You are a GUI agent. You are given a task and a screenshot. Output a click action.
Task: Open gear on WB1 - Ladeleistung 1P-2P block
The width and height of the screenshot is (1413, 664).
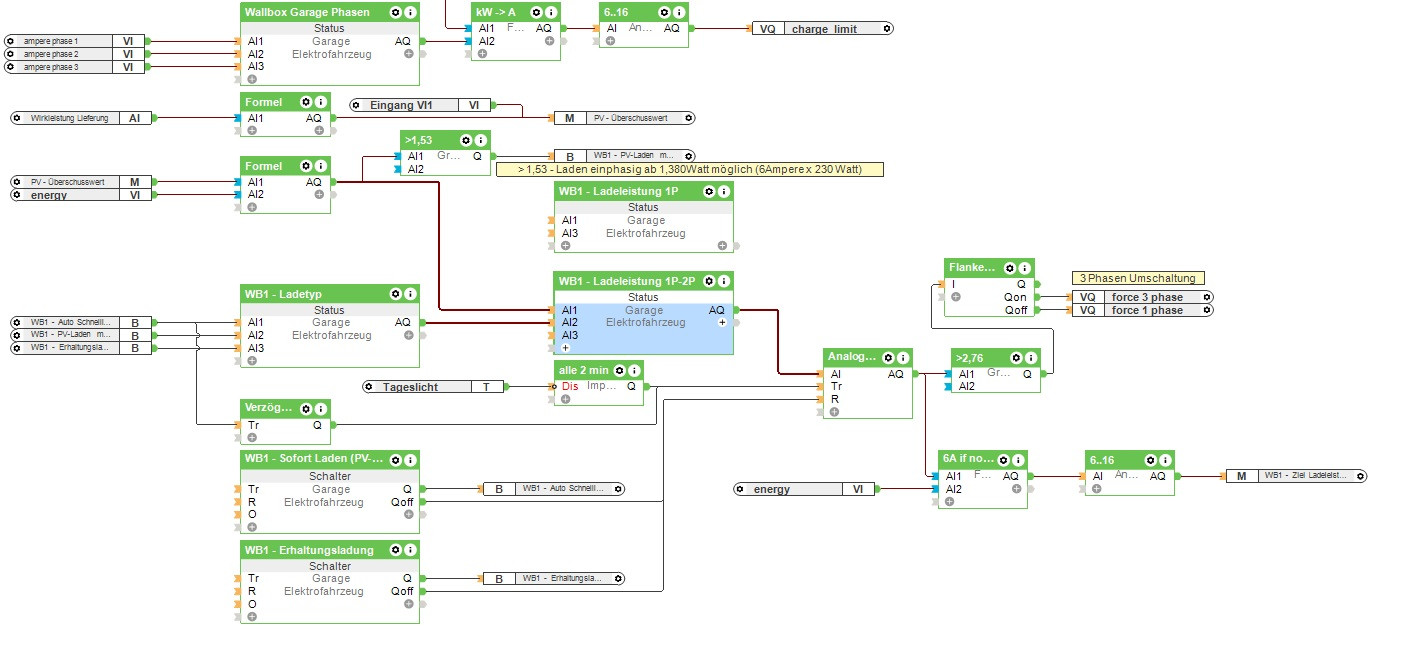click(709, 281)
